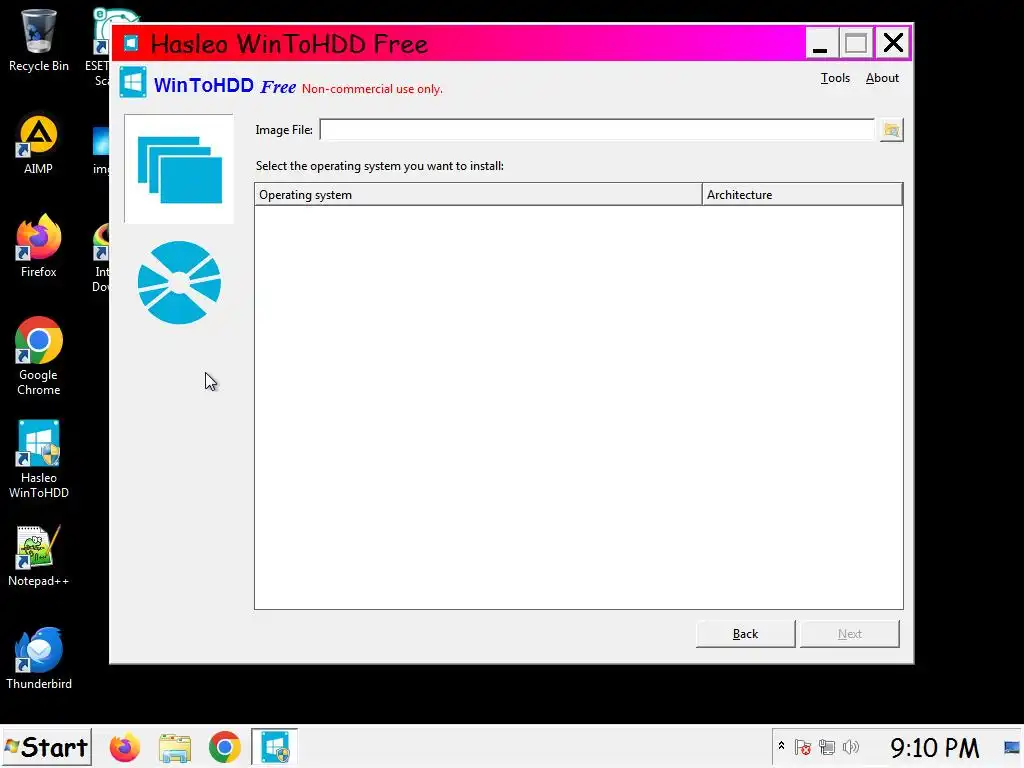Close the Hasleo WinToHDD window
Screen dimensions: 1024x768
(x=893, y=44)
